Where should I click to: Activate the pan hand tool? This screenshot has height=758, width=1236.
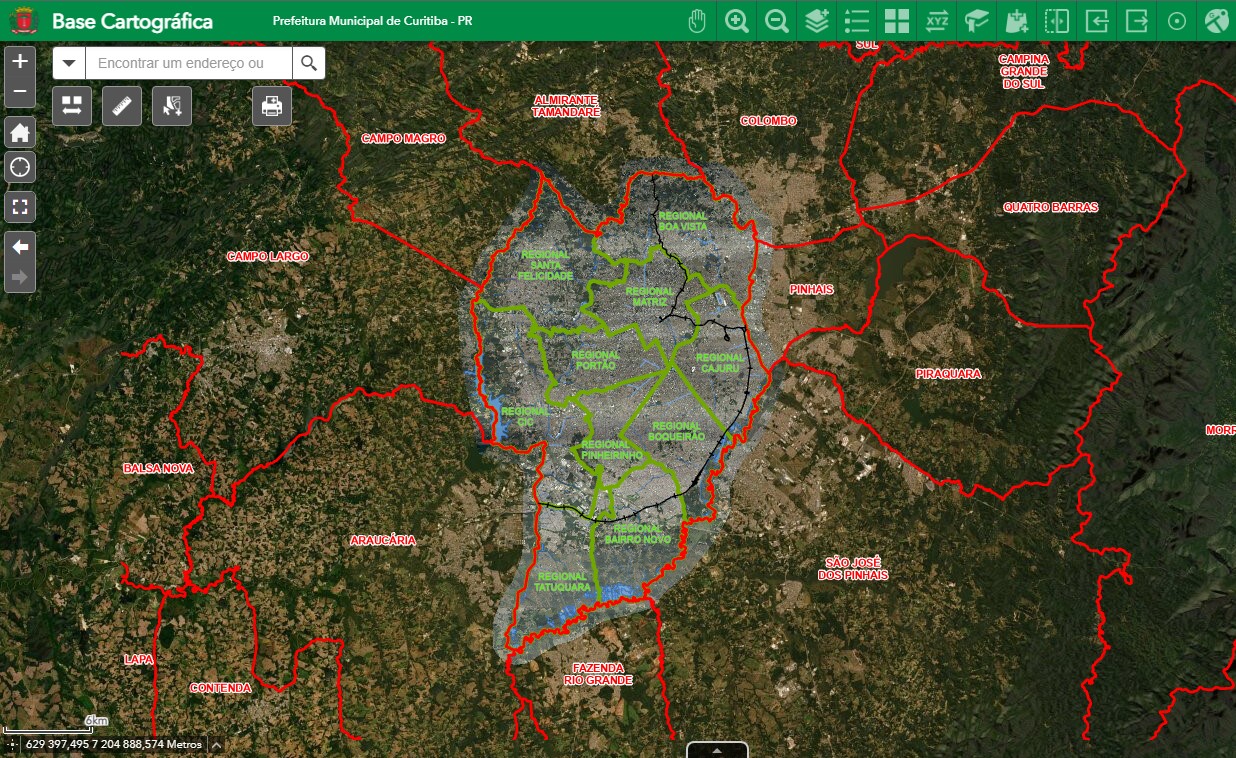click(697, 21)
